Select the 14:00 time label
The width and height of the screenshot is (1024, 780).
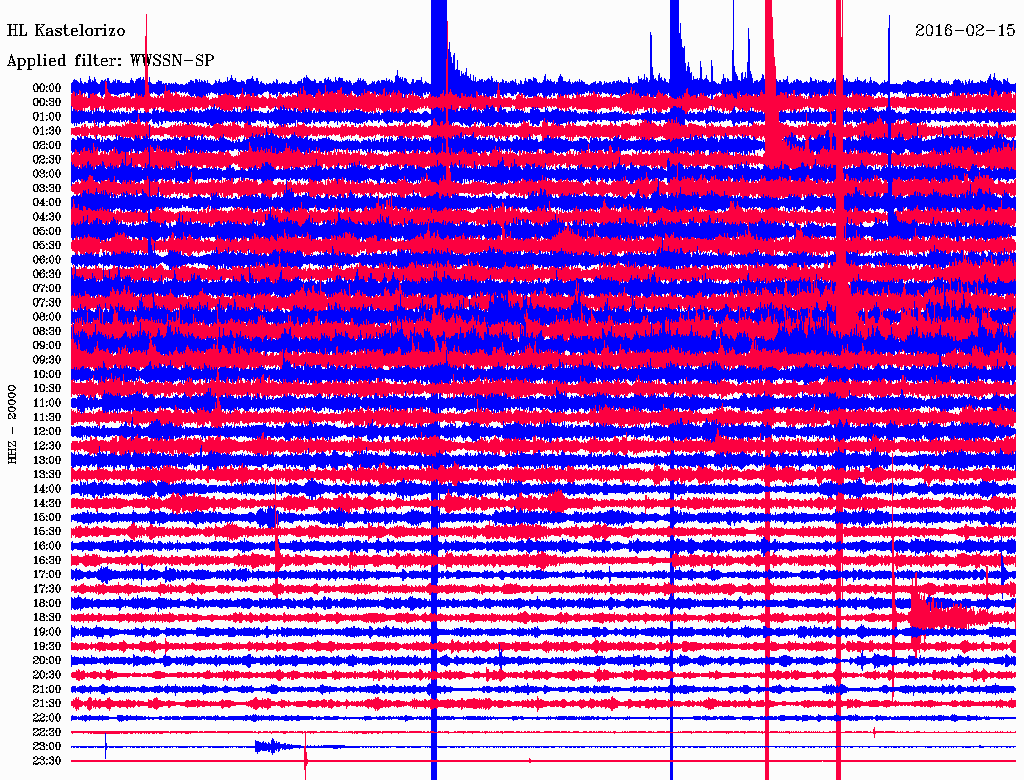[x=47, y=489]
